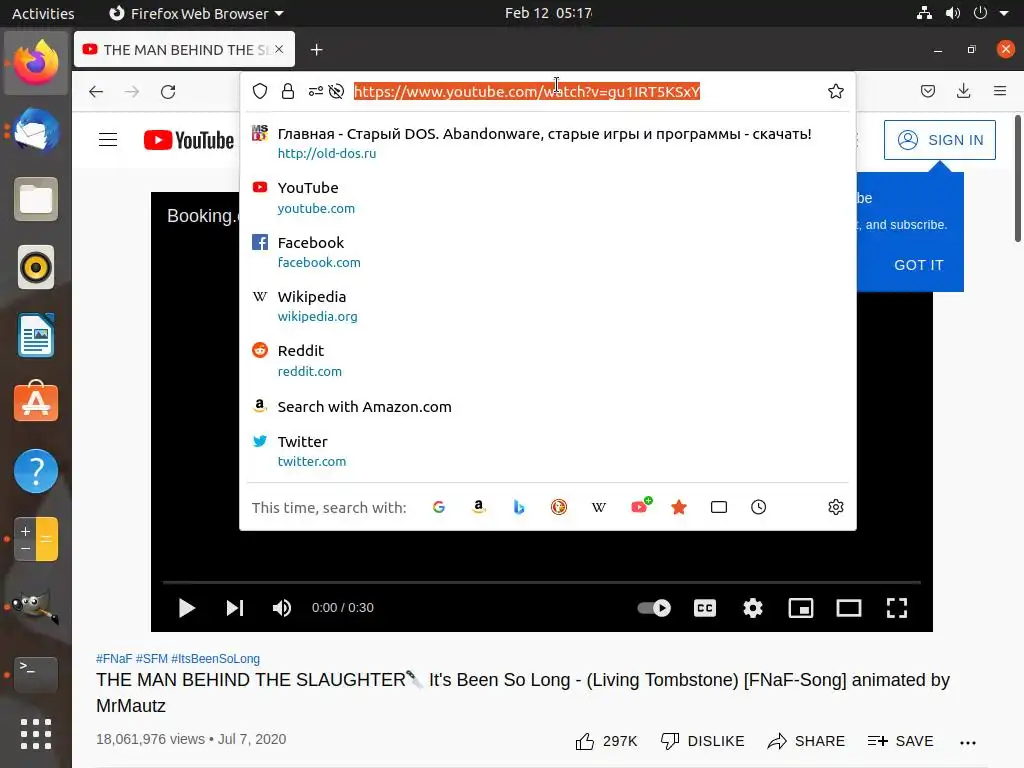
Task: Open the #ItsBeenSoLong hashtag link
Action: point(216,658)
